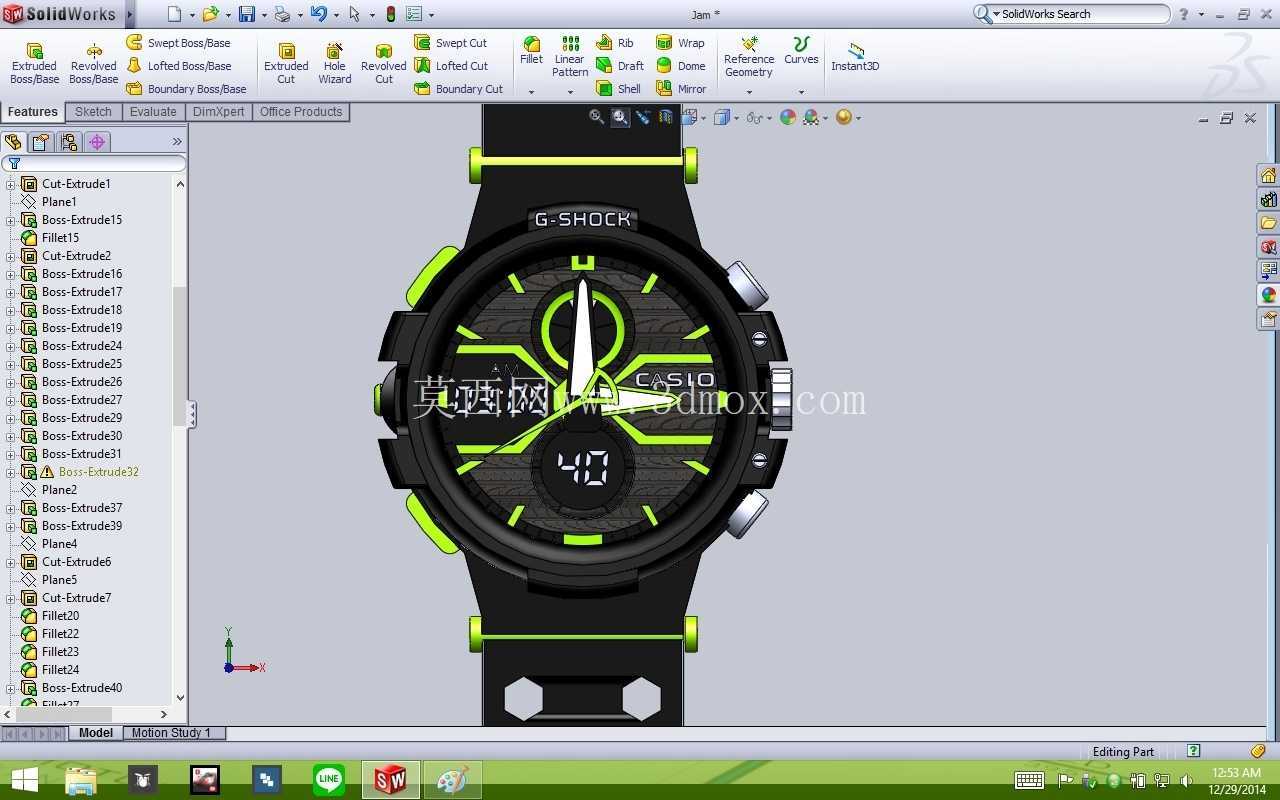Open LINE app from Windows taskbar
Screen dimensions: 1280x800
329,780
